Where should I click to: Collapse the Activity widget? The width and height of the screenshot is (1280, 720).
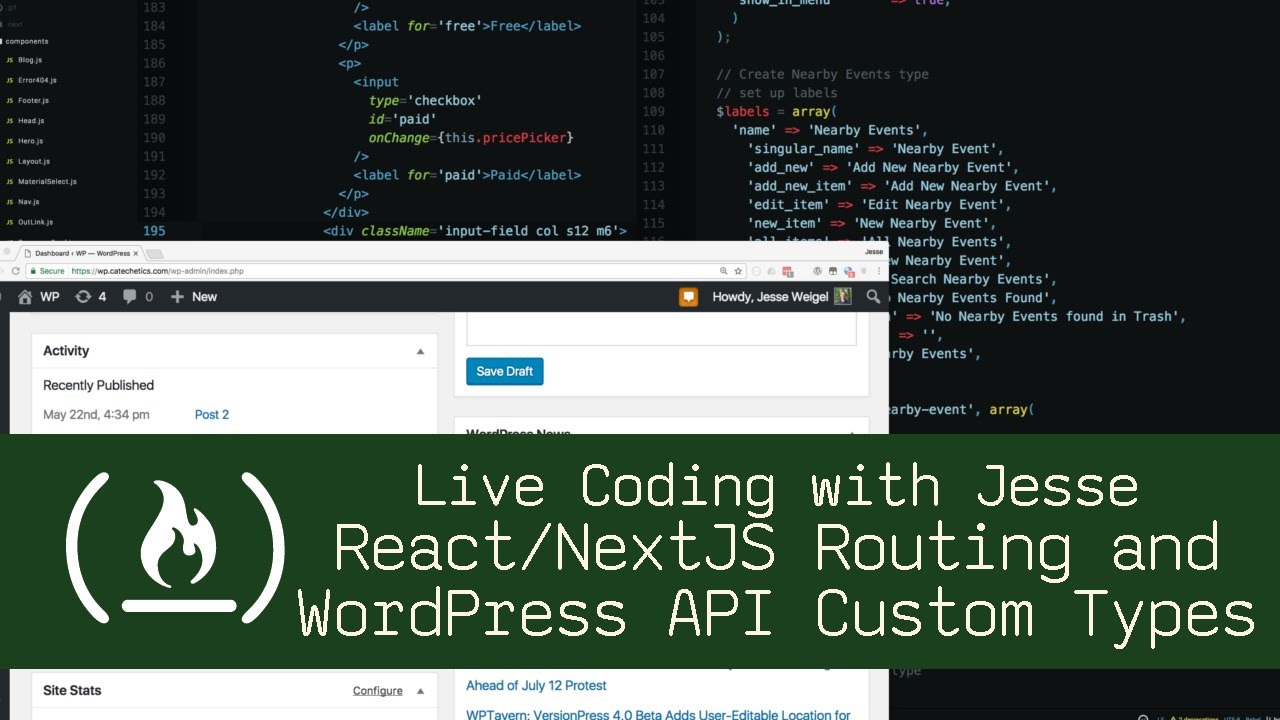click(421, 351)
